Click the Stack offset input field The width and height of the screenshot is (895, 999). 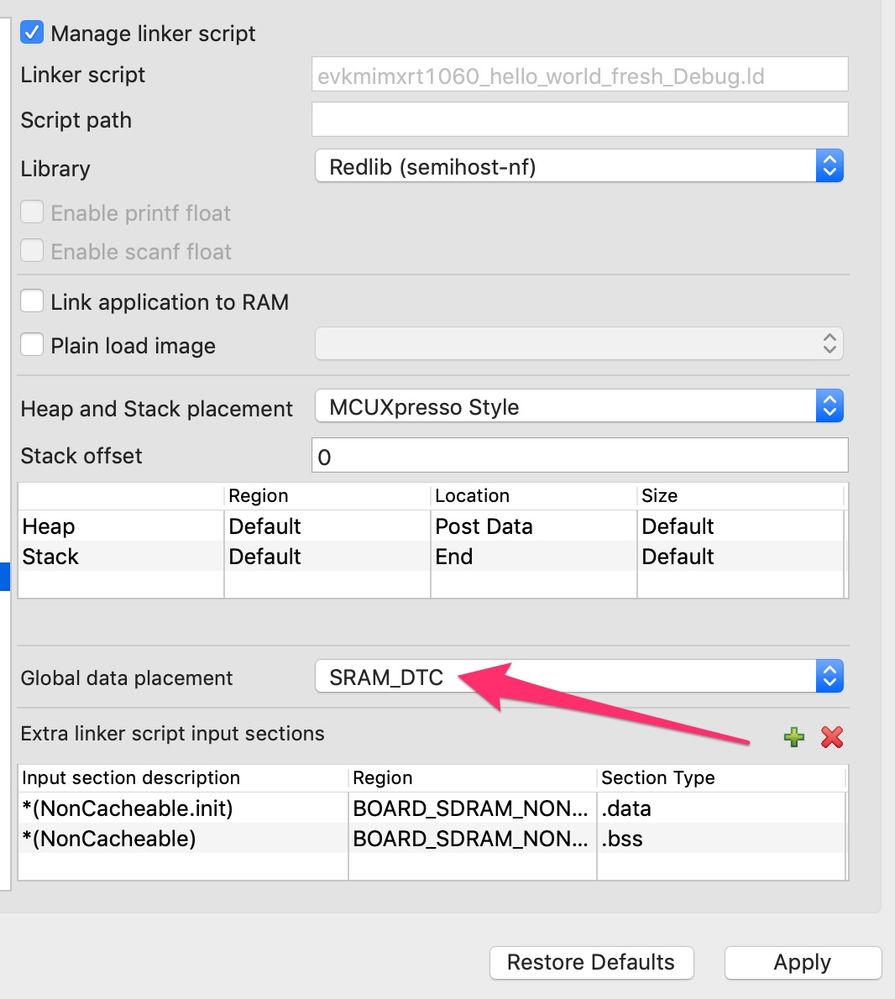pyautogui.click(x=580, y=456)
